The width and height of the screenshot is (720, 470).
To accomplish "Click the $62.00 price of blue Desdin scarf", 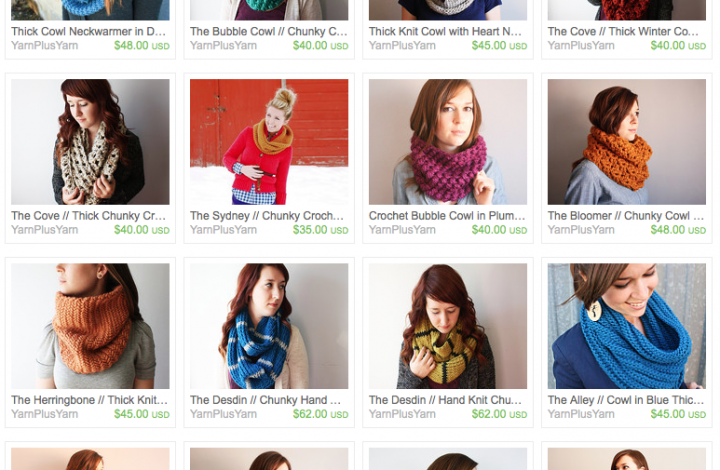I will point(321,414).
